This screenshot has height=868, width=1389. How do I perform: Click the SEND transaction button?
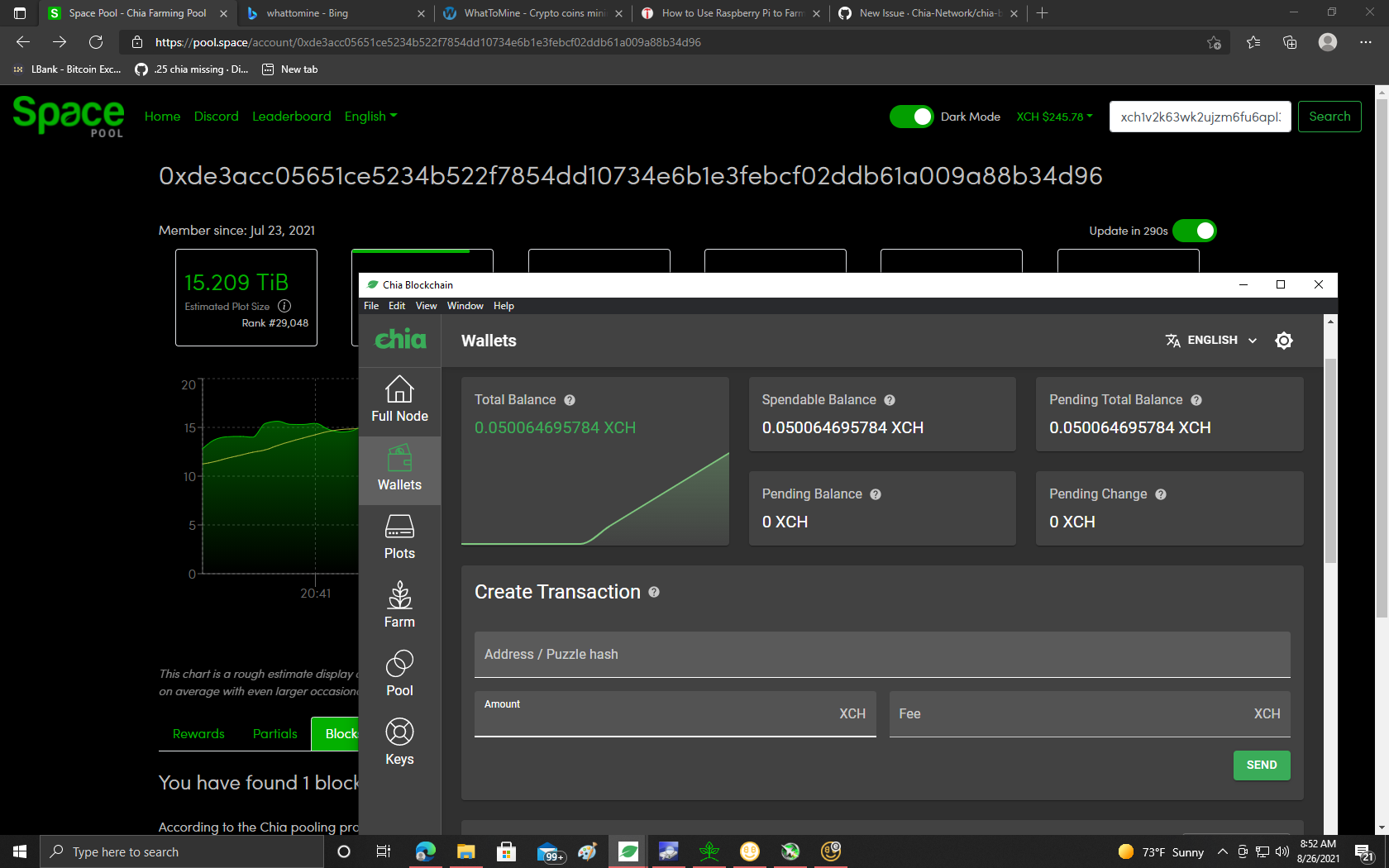point(1262,765)
